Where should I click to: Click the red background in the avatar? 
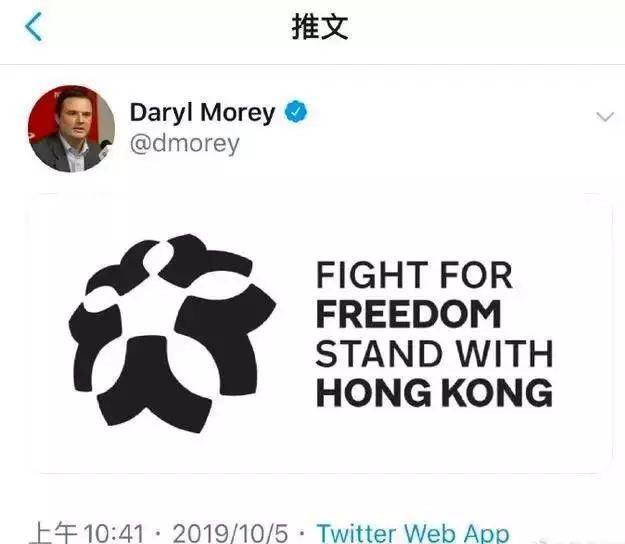pos(42,116)
